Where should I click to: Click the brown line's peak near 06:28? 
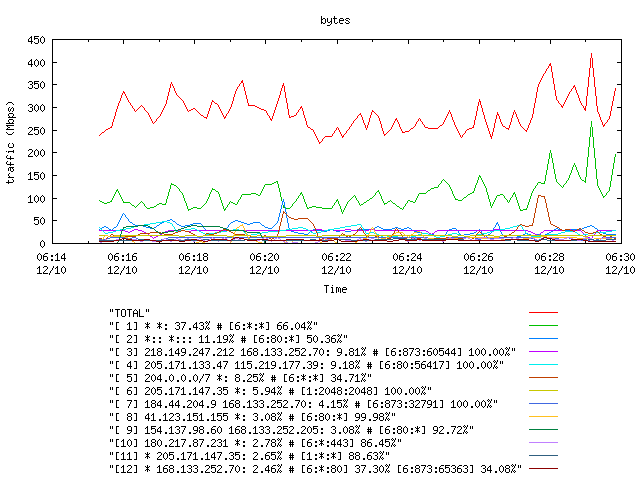tap(541, 196)
